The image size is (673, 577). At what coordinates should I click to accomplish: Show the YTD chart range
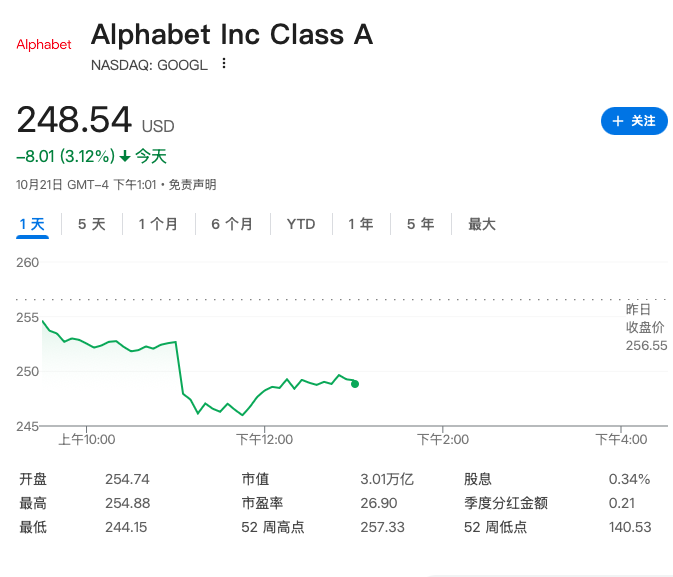301,224
